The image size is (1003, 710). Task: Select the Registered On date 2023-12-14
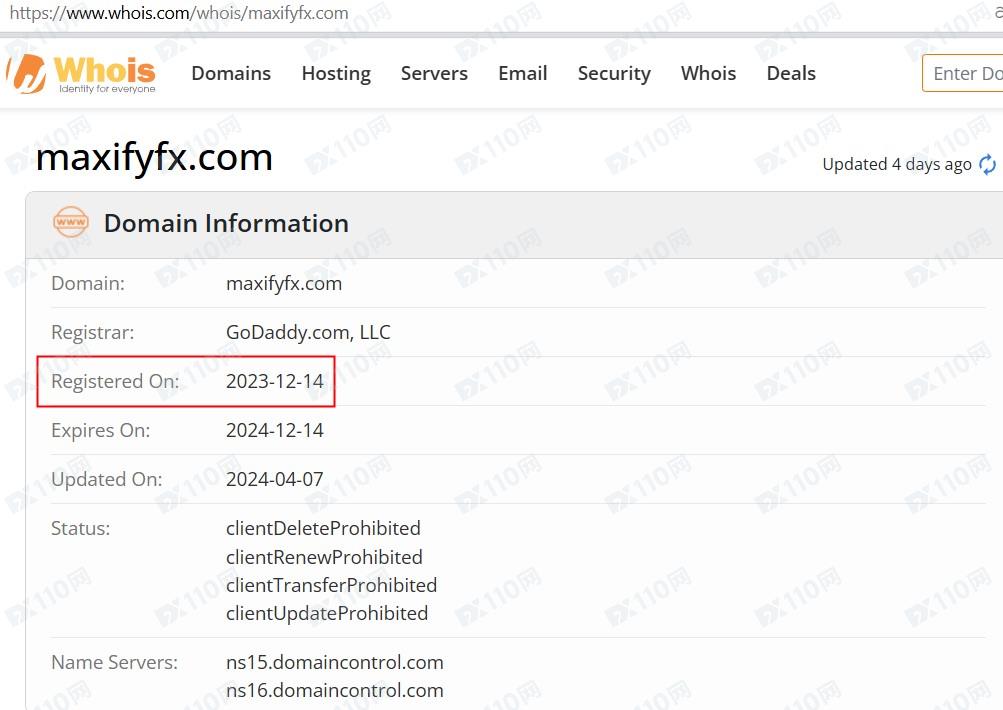tap(274, 381)
